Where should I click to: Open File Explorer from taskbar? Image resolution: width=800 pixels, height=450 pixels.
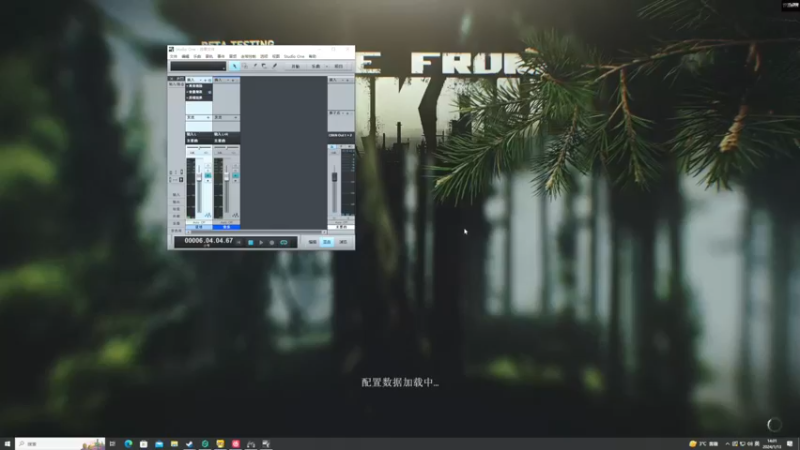(x=174, y=444)
